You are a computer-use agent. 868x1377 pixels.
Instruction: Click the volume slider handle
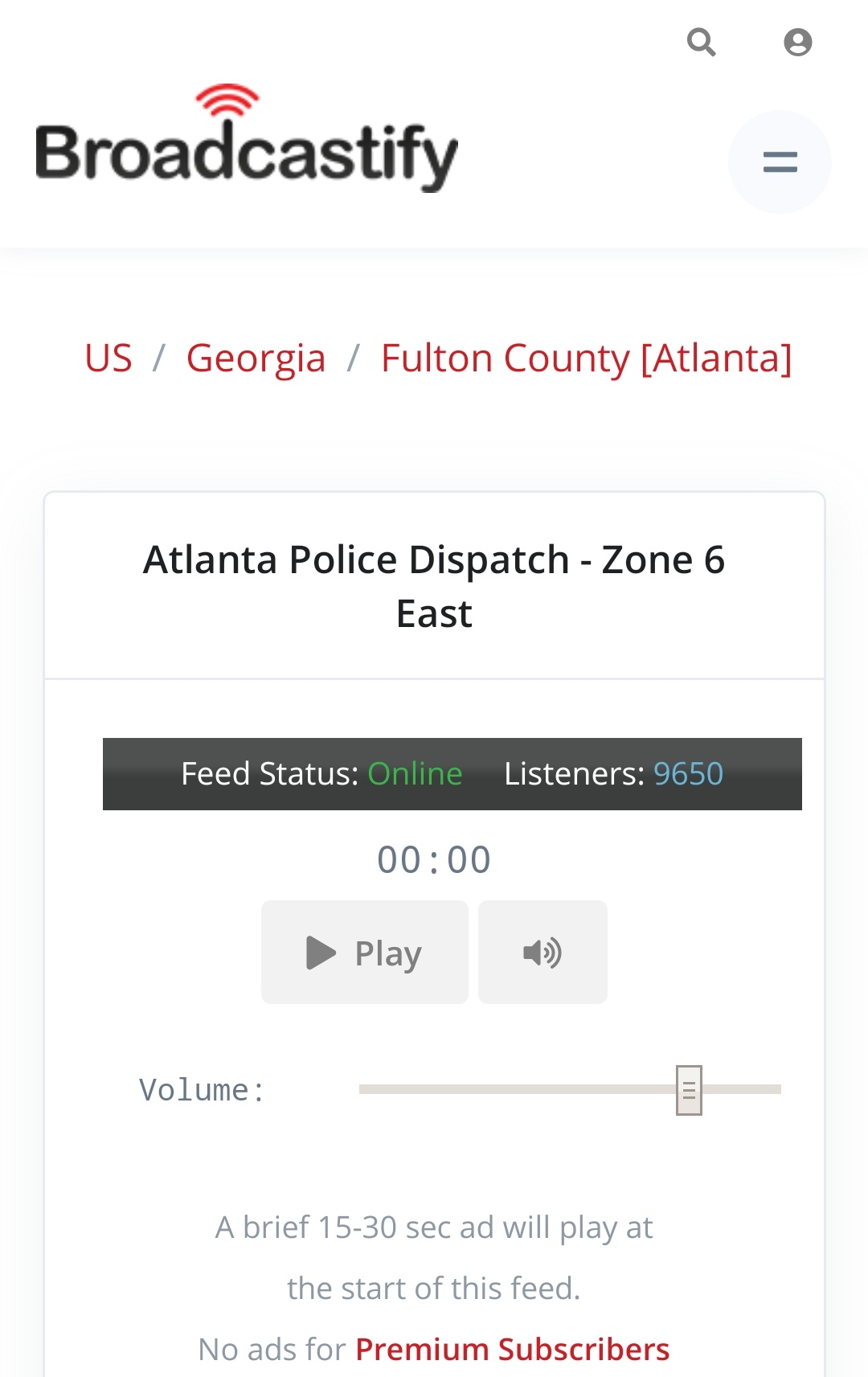click(689, 1090)
